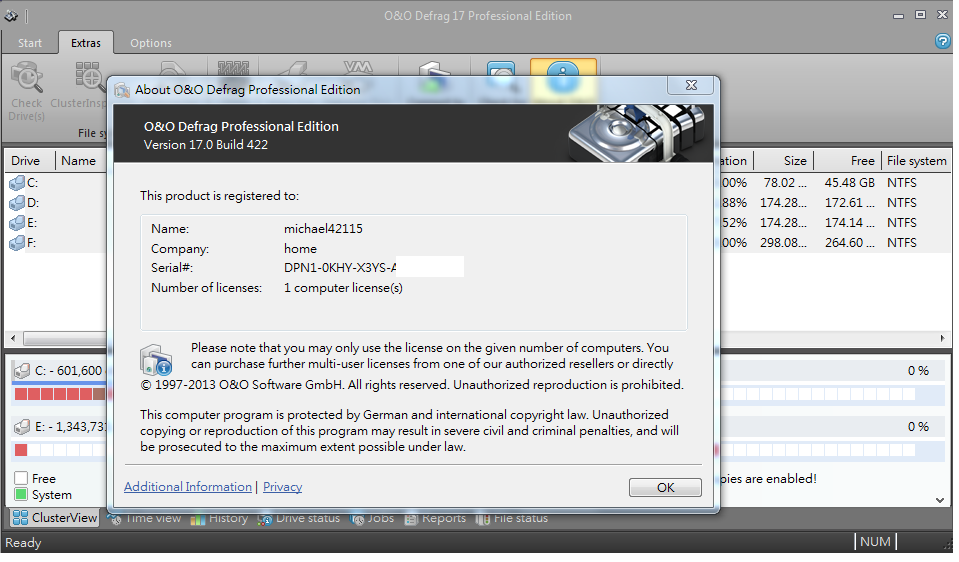The height and width of the screenshot is (562, 959).
Task: Click the registered name michael42115
Action: tap(323, 229)
